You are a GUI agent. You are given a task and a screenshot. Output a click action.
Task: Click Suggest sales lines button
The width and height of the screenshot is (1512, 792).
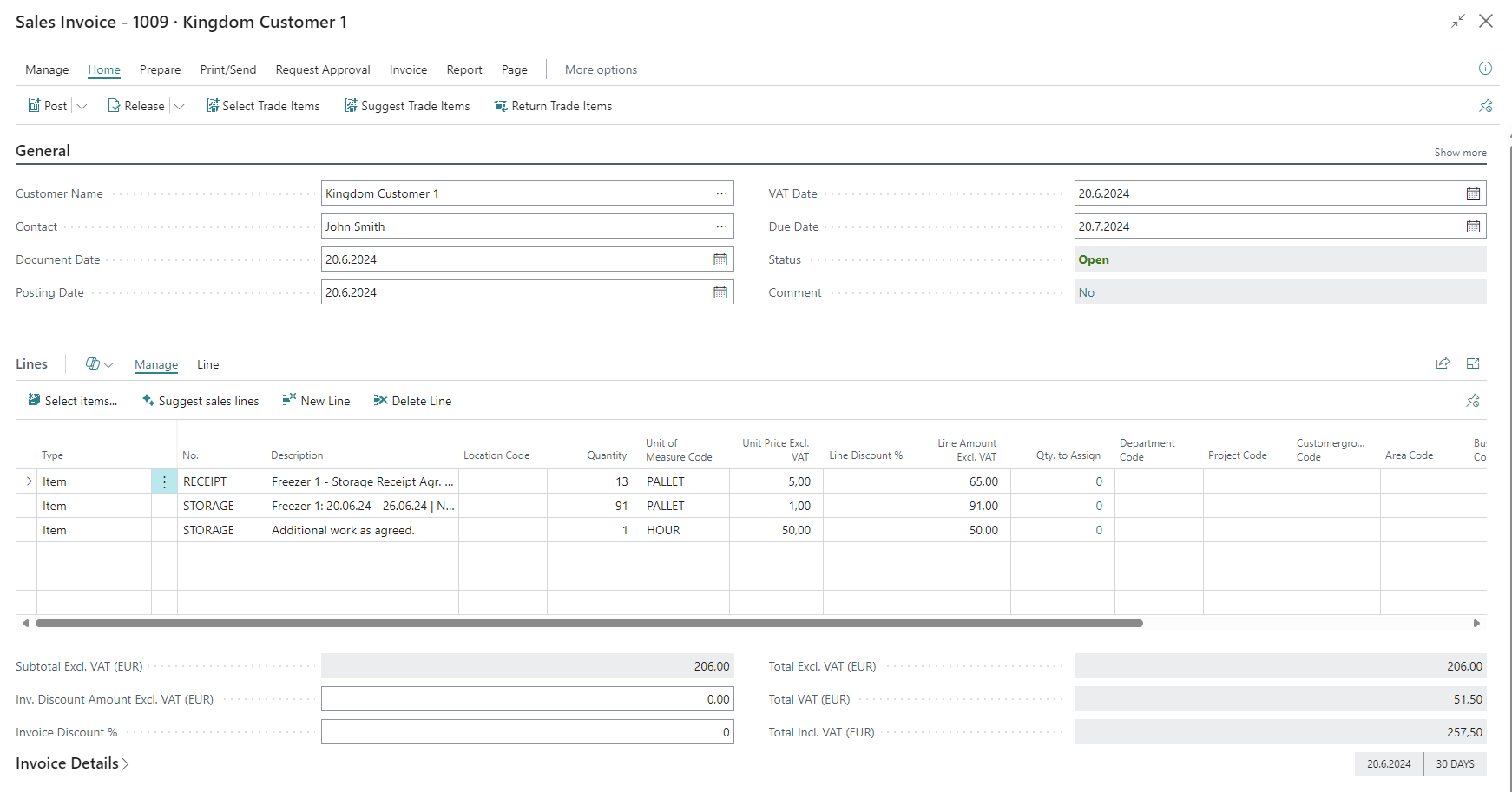201,401
